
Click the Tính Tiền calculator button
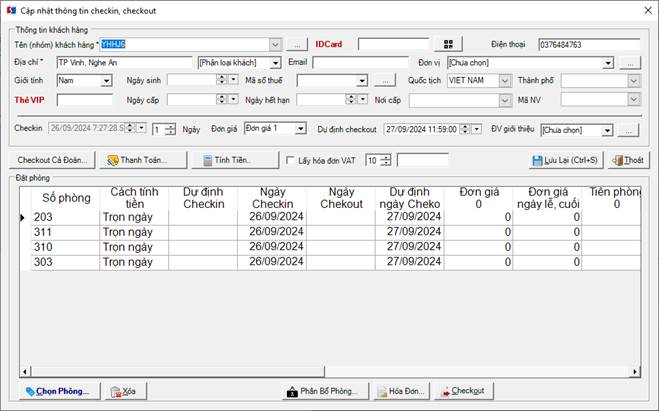point(235,160)
